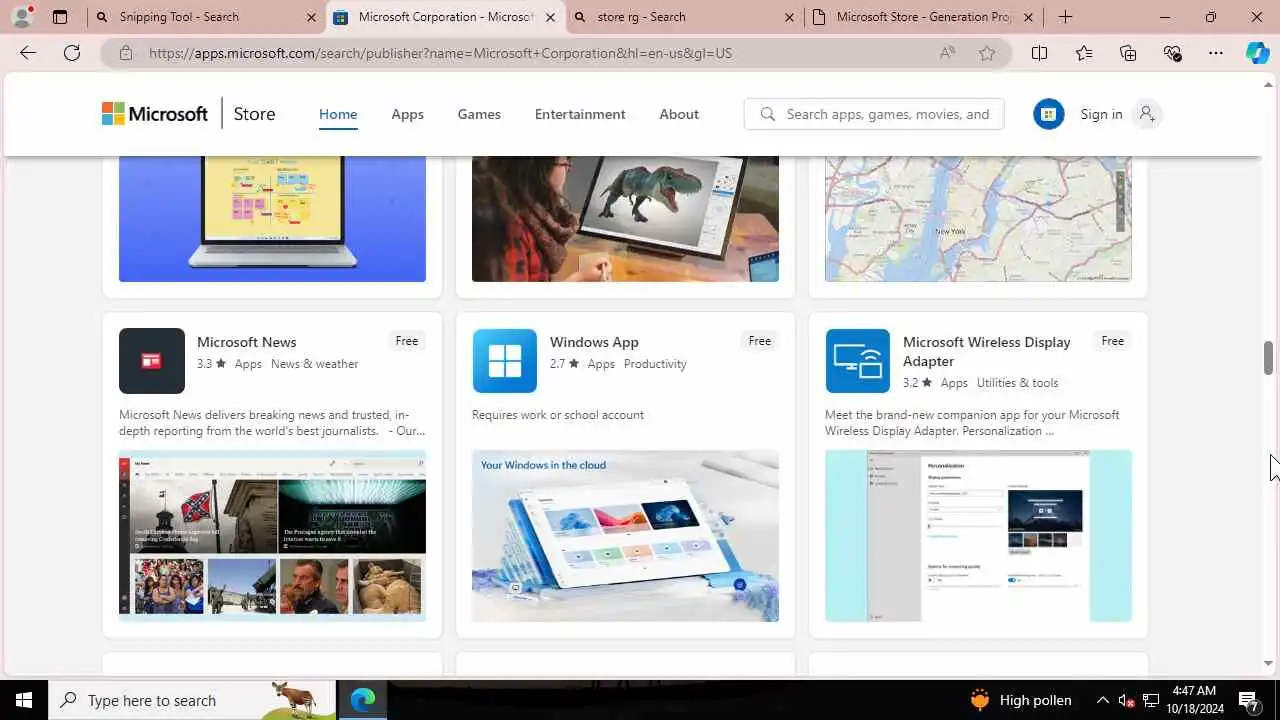Open the laptop sticky notes thumbnail
Screen dimensions: 1280x720
[272, 219]
